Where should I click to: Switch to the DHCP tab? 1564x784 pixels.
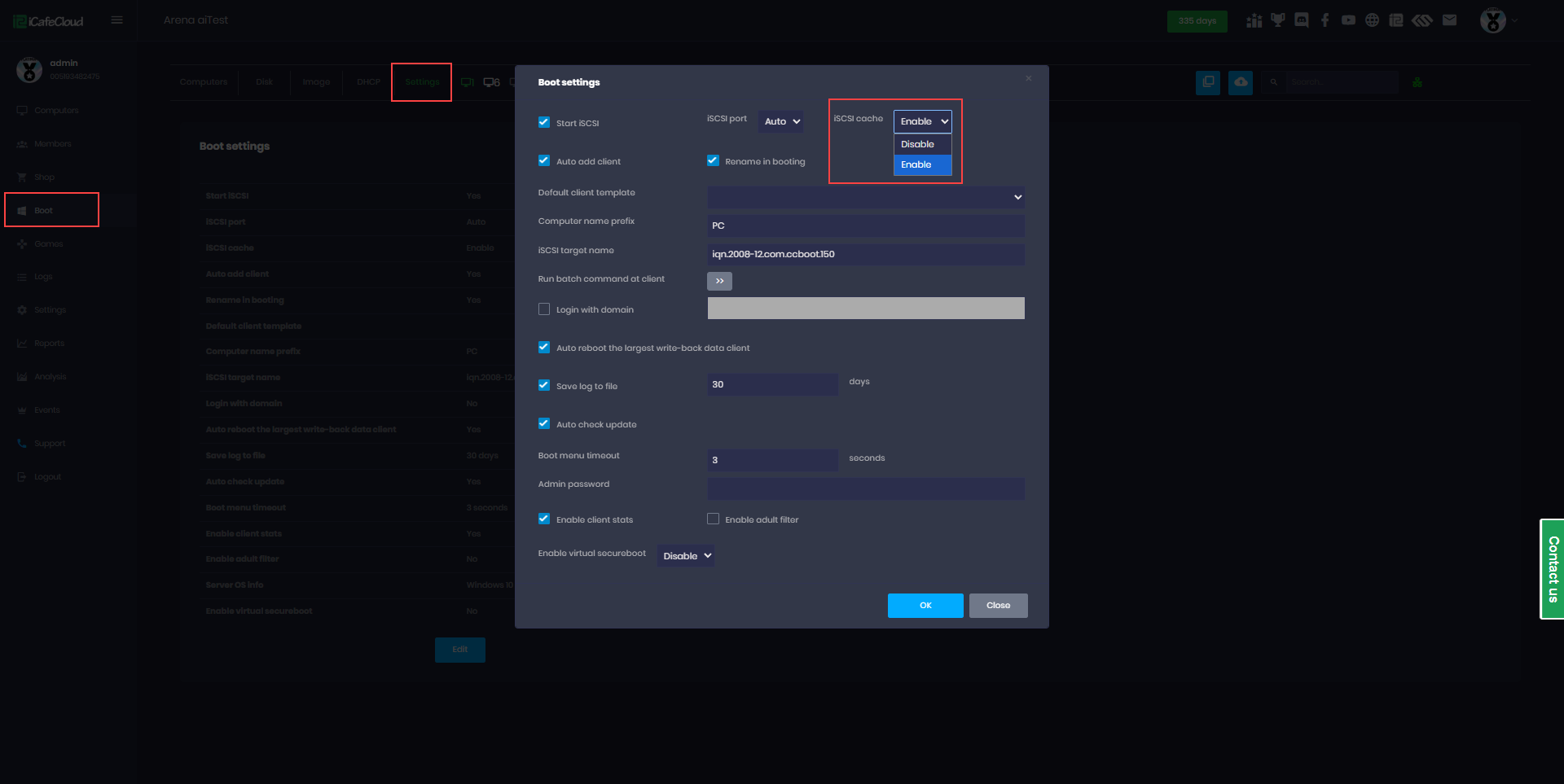pos(368,82)
